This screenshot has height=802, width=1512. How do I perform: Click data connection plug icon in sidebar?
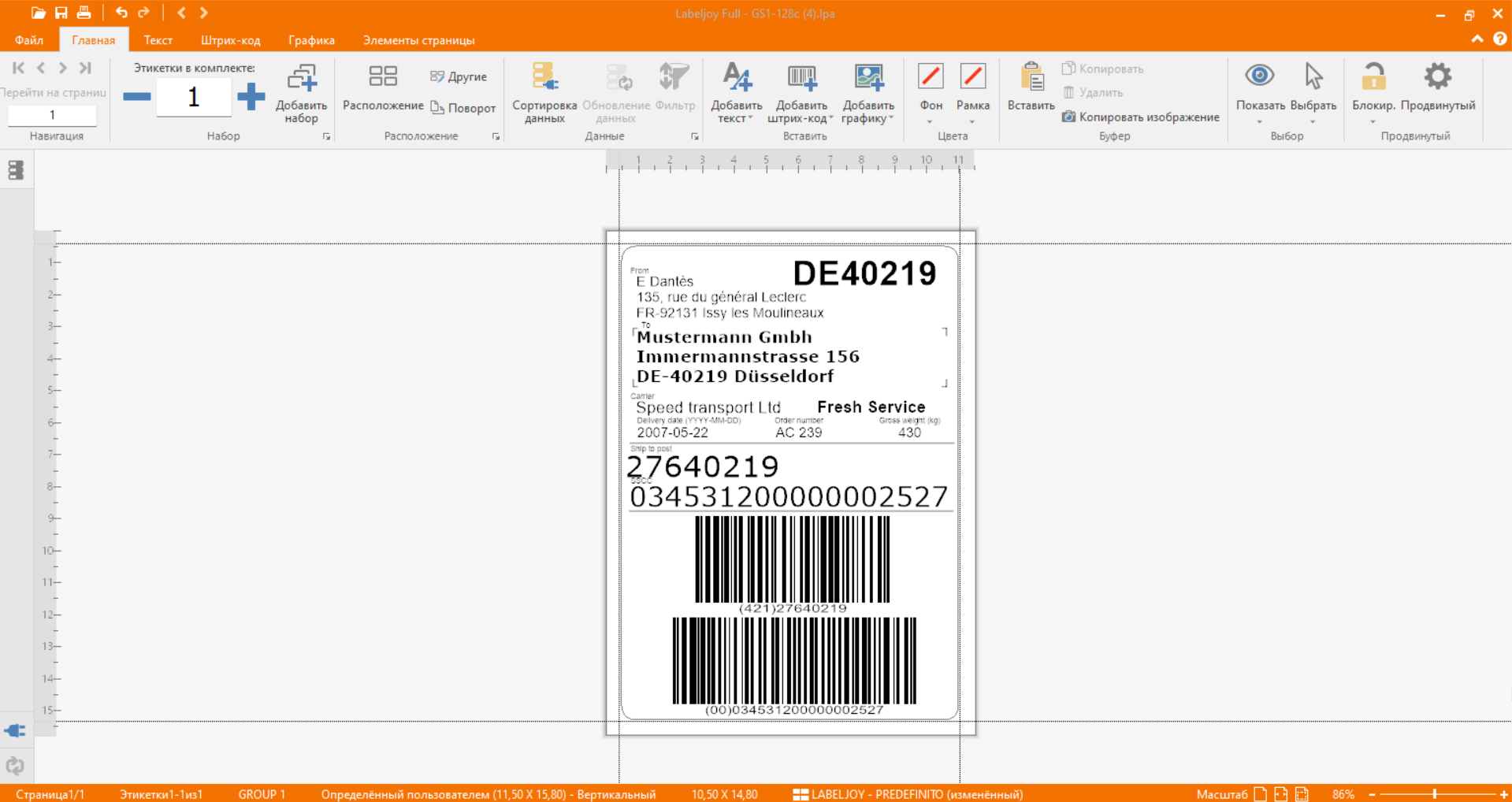pos(15,730)
